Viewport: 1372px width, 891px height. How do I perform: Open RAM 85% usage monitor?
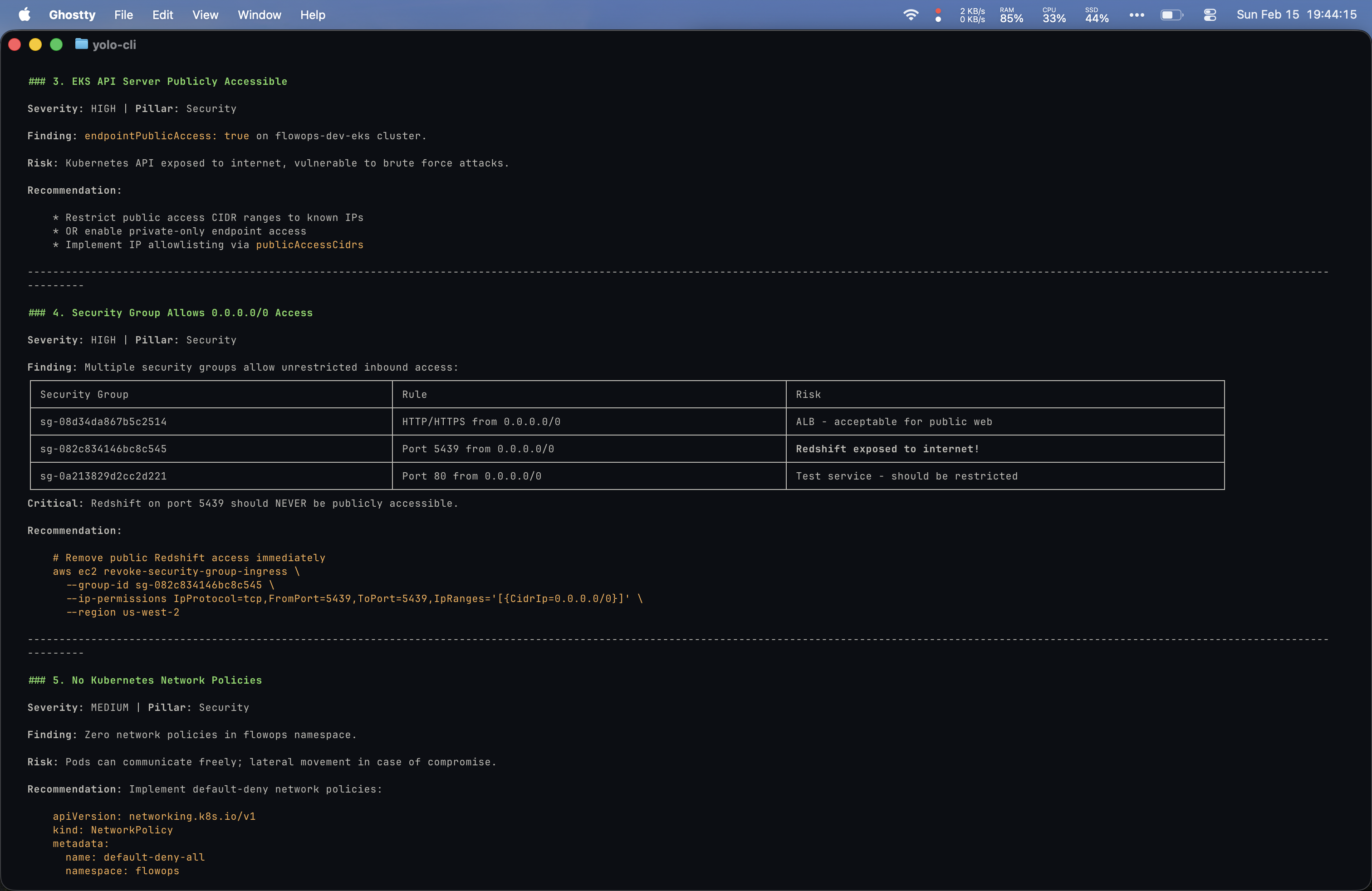(1011, 15)
